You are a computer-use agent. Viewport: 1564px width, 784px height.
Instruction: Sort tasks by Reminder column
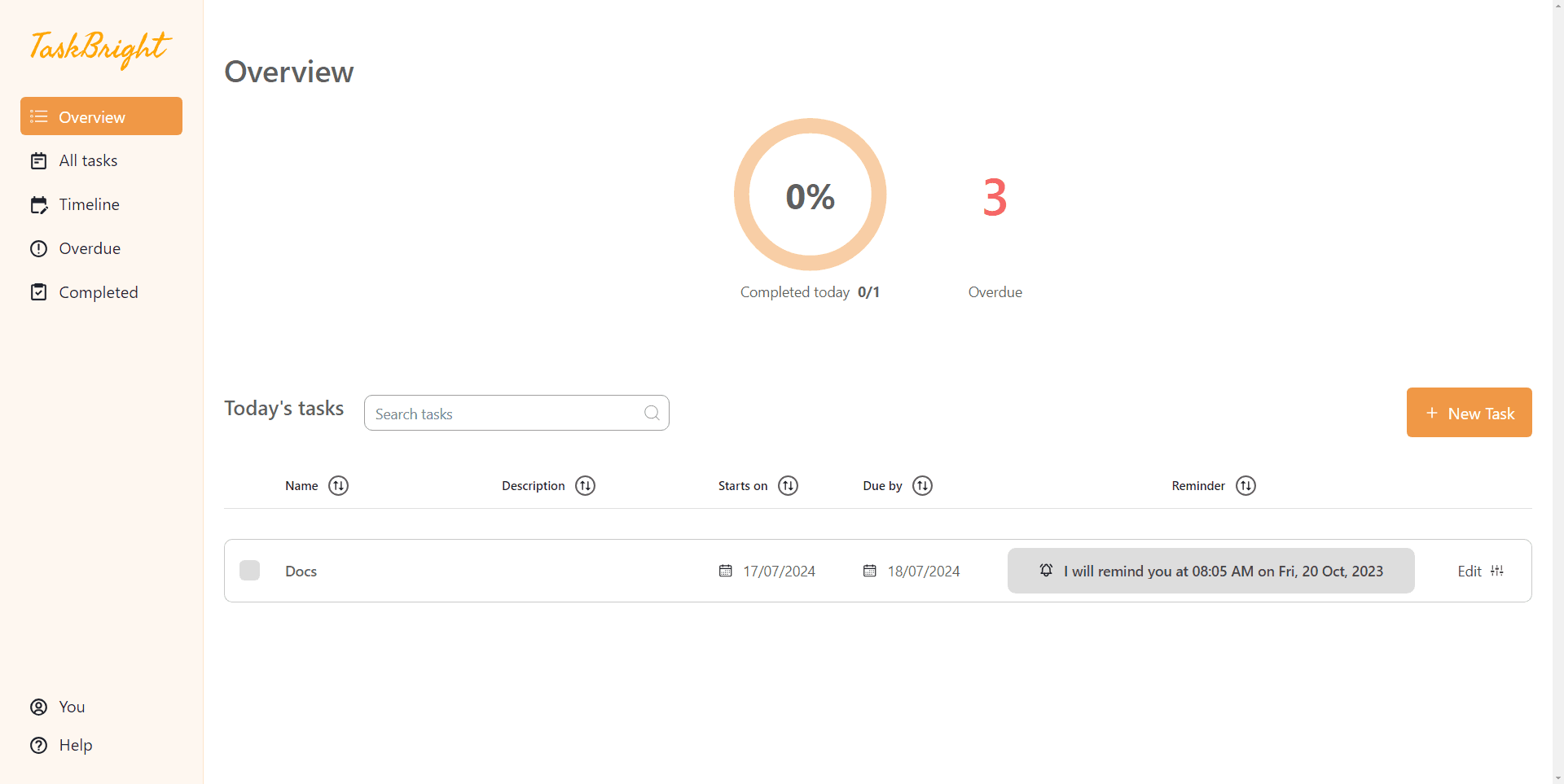point(1245,486)
